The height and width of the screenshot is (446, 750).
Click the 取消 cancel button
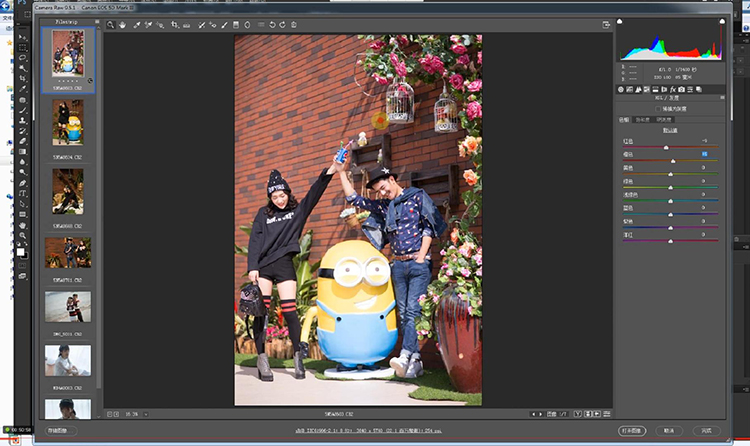(669, 431)
